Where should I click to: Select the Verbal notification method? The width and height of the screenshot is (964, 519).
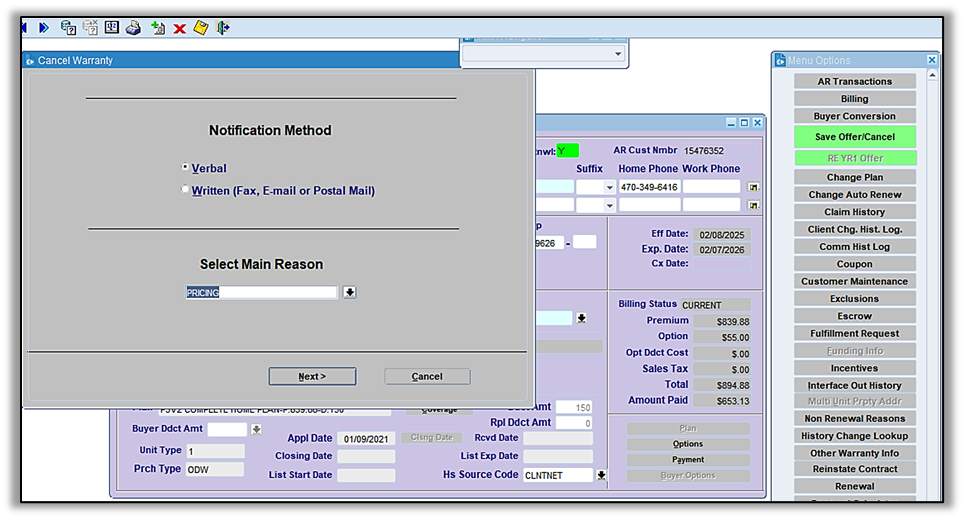185,168
